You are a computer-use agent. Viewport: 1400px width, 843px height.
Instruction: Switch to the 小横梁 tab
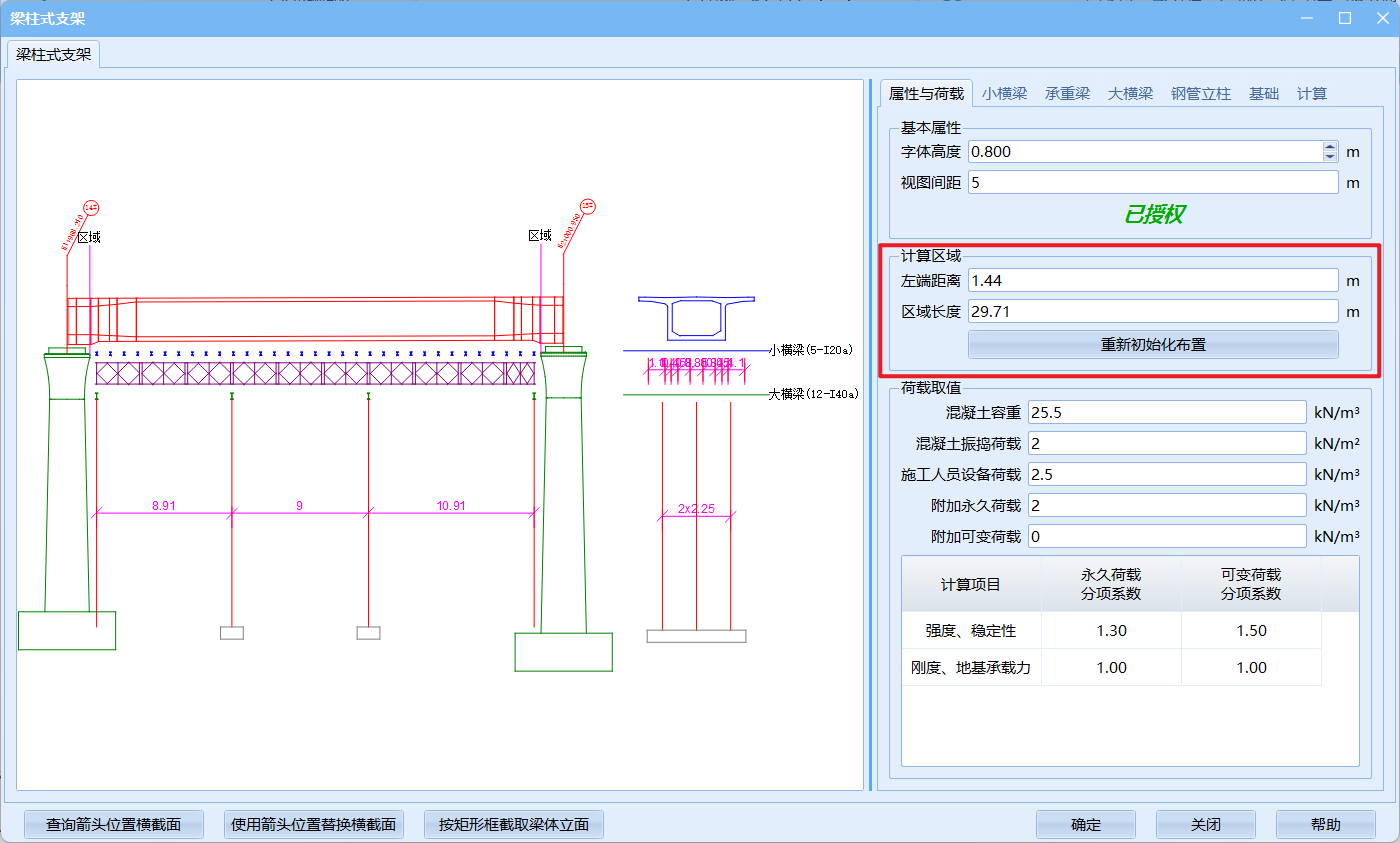pyautogui.click(x=1004, y=94)
